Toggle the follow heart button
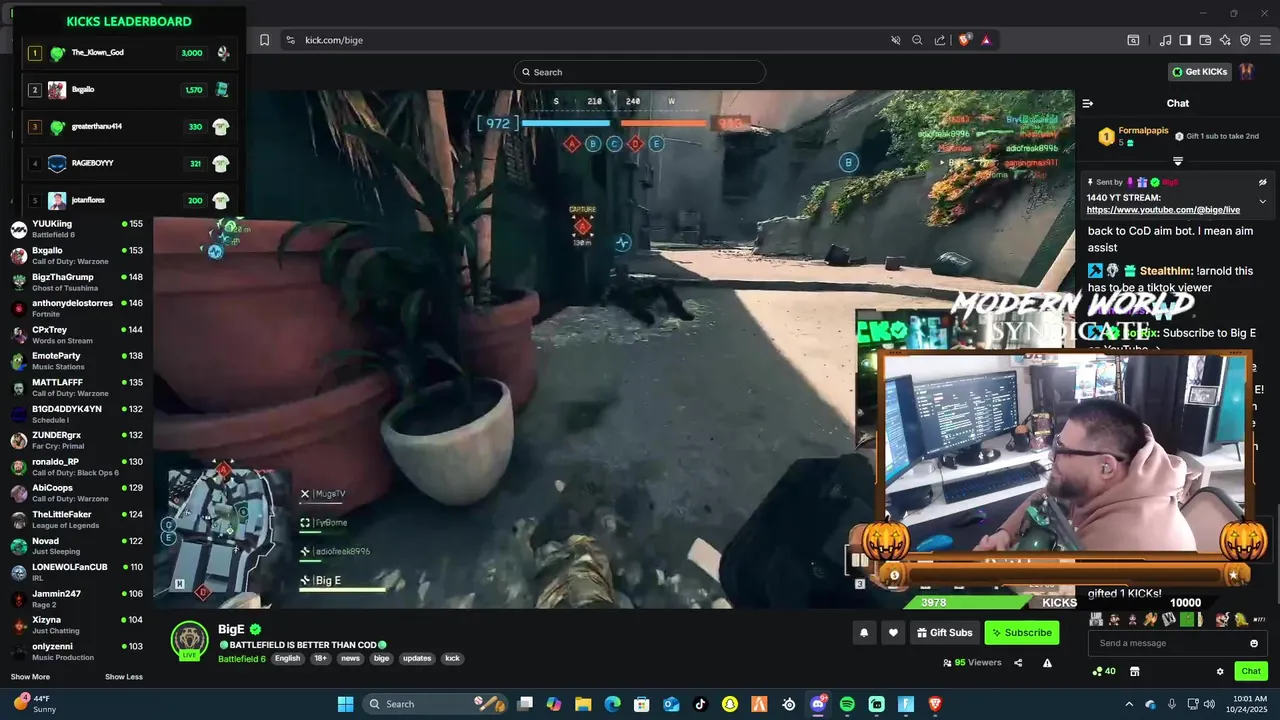Image resolution: width=1280 pixels, height=720 pixels. pos(893,632)
